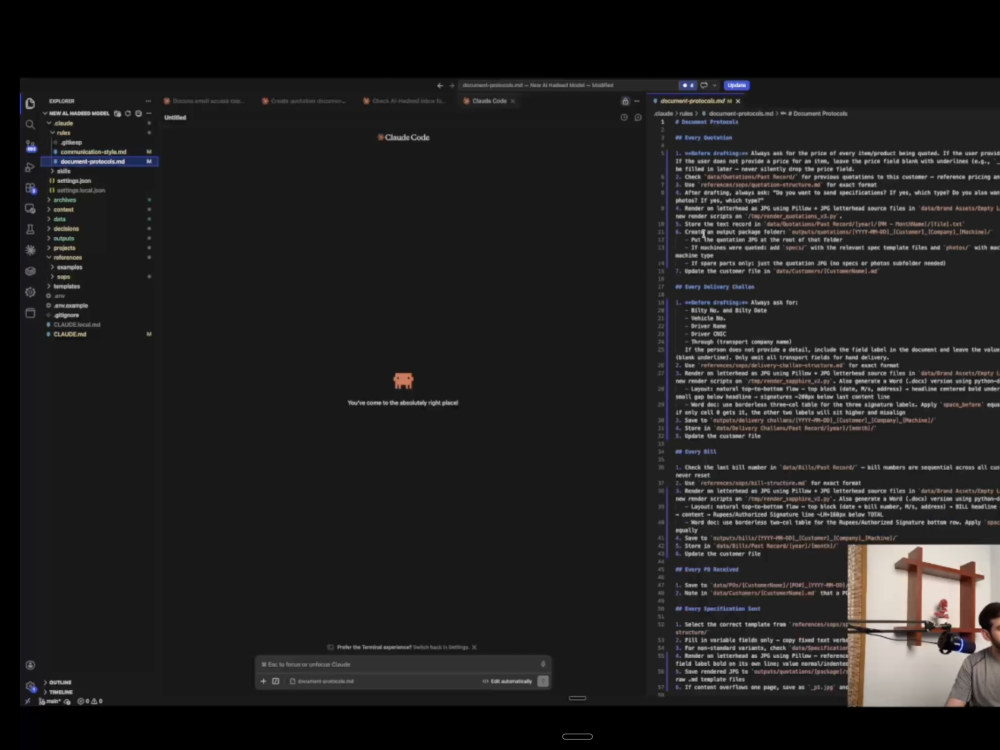The height and width of the screenshot is (750, 1000).
Task: Click the chat icon in the title bar
Action: [x=704, y=85]
